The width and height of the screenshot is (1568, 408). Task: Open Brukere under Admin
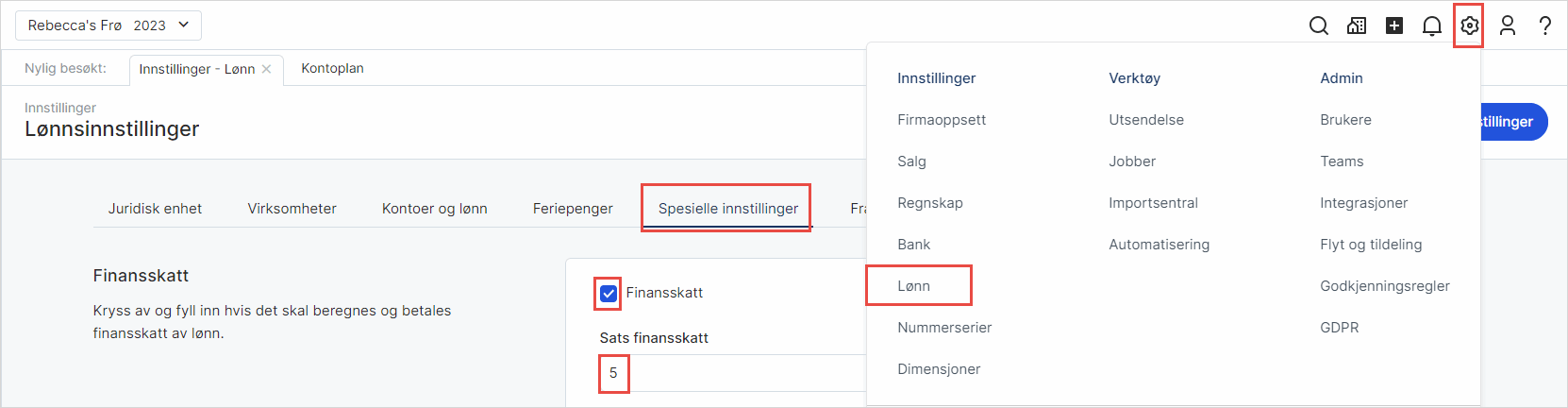pos(1345,120)
